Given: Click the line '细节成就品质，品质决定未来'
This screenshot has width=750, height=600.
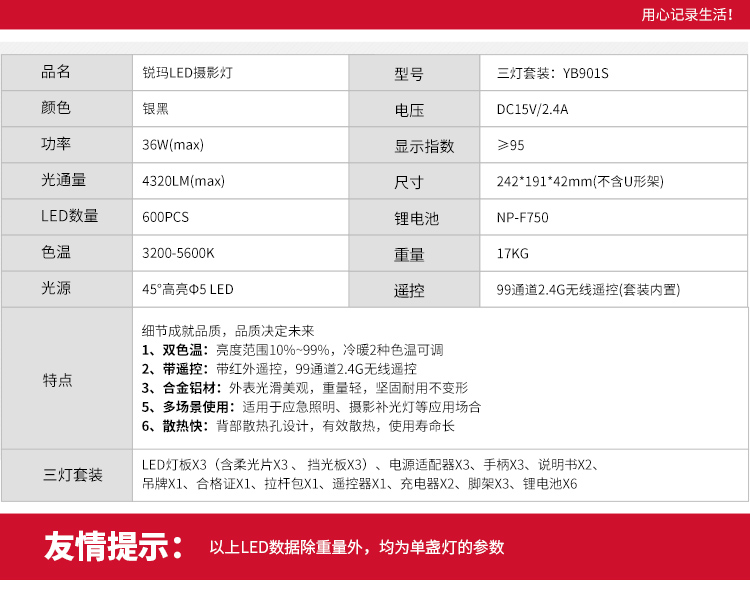Looking at the screenshot, I should point(228,331).
